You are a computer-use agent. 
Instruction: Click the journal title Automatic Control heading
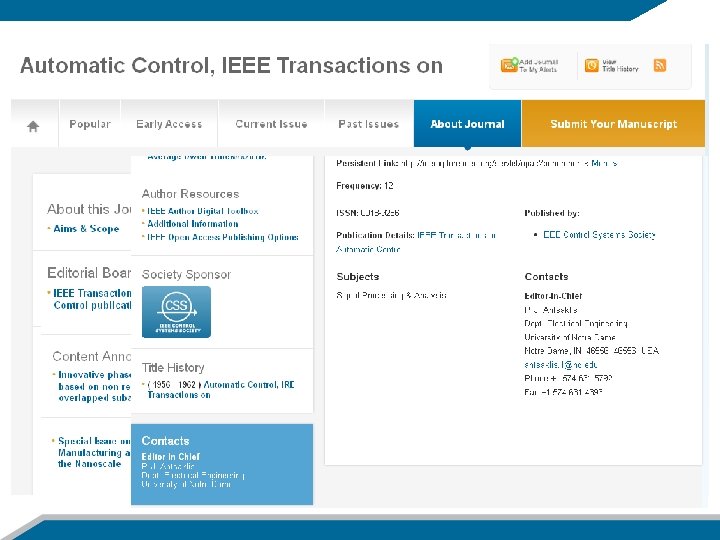click(x=231, y=65)
